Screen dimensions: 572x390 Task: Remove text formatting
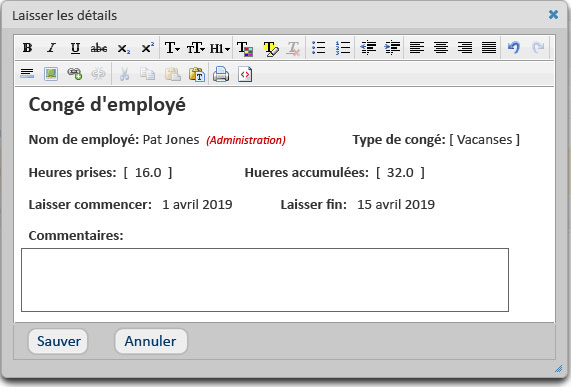tap(293, 48)
